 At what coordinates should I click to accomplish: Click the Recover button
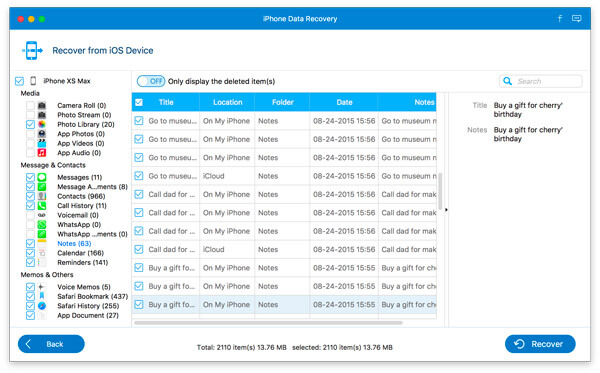(540, 344)
